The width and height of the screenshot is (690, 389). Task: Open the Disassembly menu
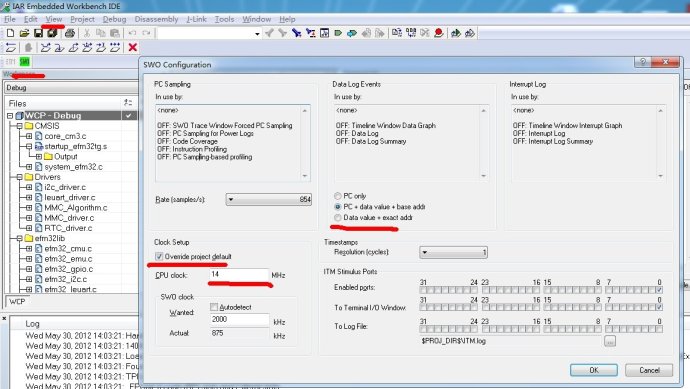[156, 19]
